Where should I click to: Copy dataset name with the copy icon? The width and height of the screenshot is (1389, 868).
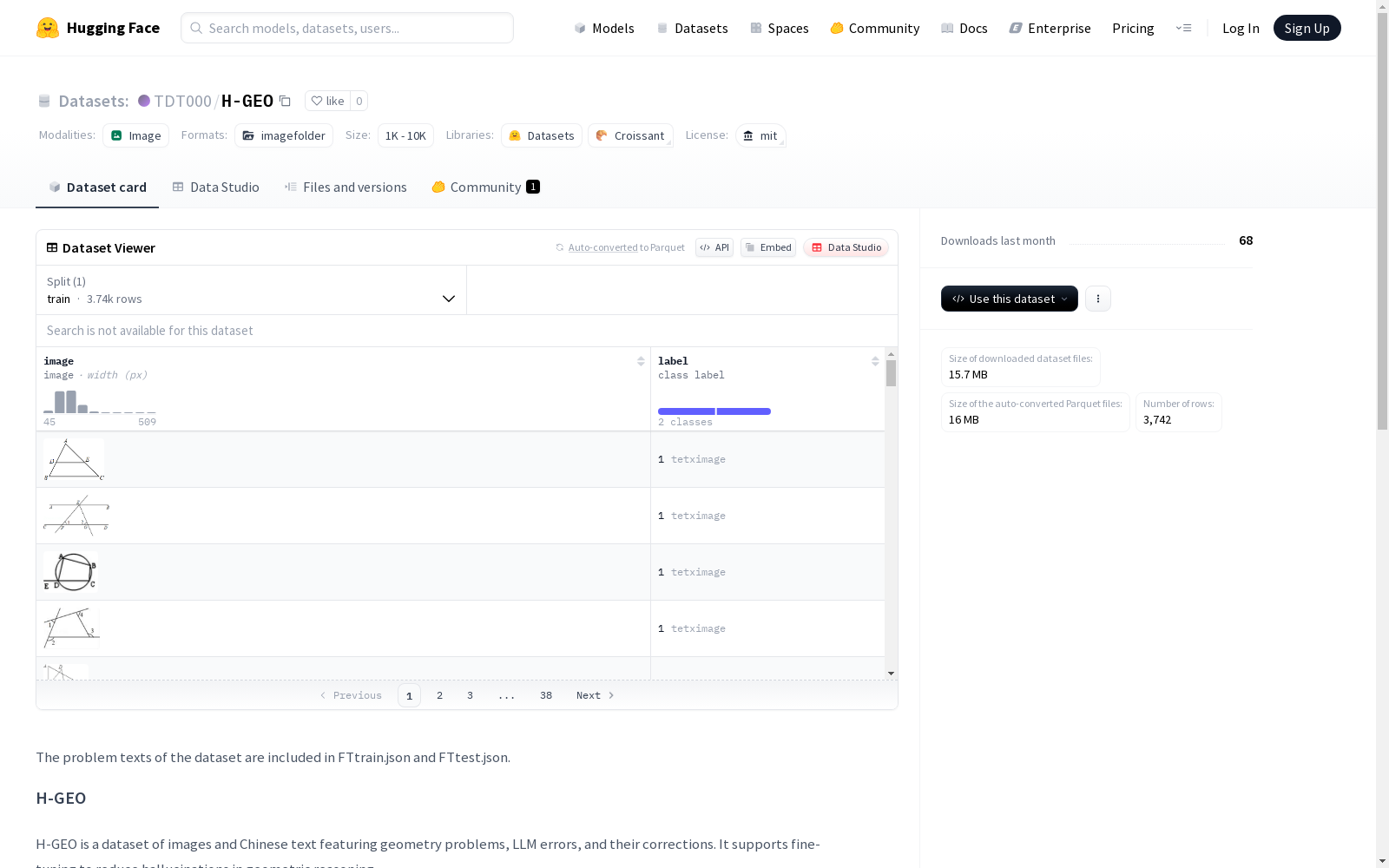pyautogui.click(x=285, y=101)
